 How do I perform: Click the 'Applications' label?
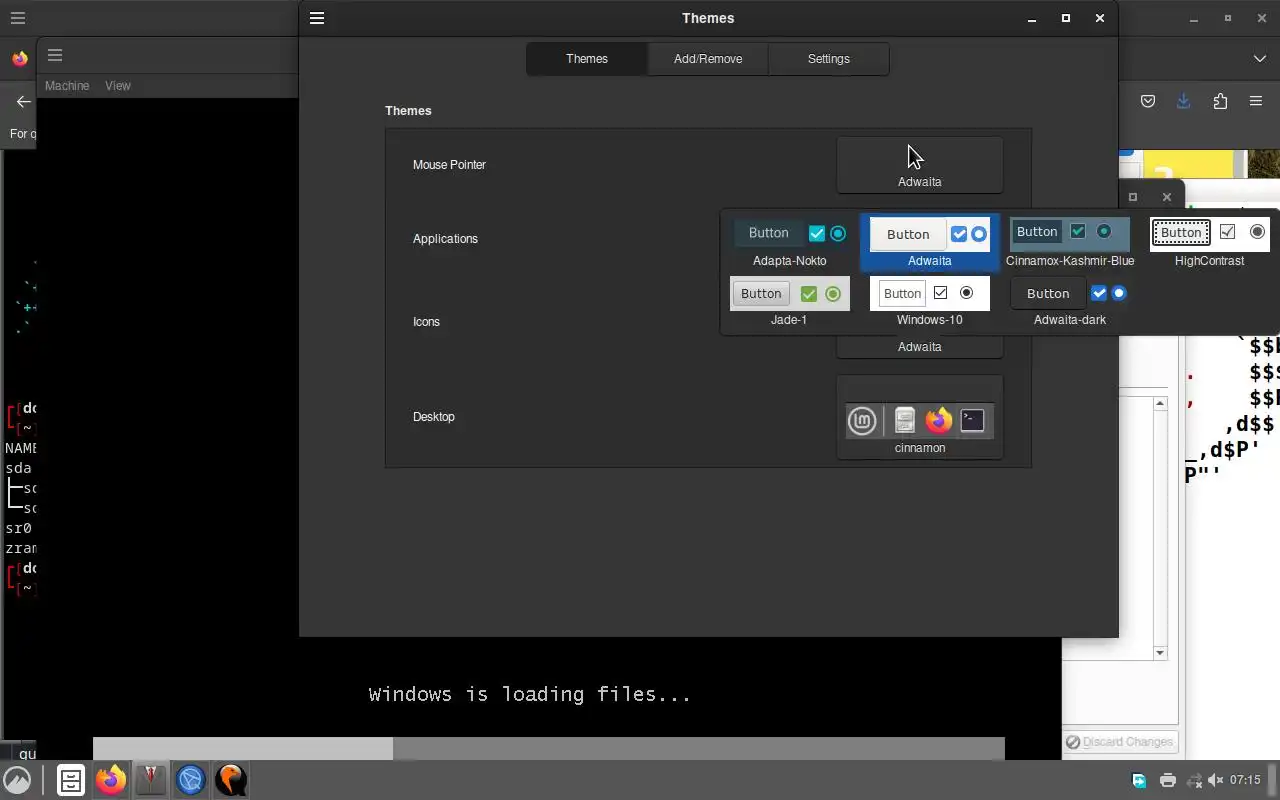pos(445,239)
